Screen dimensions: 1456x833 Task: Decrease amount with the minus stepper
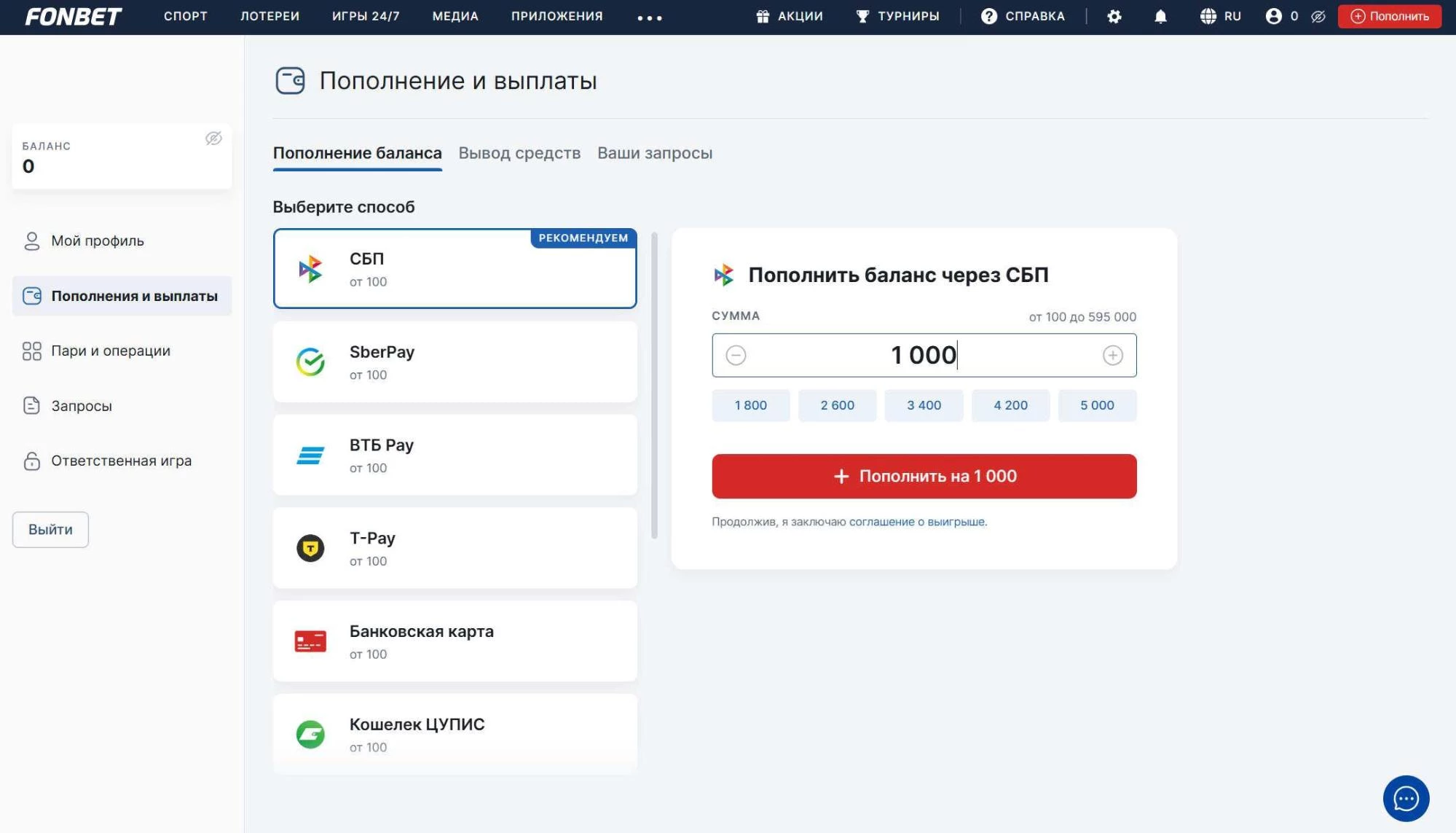pos(735,356)
